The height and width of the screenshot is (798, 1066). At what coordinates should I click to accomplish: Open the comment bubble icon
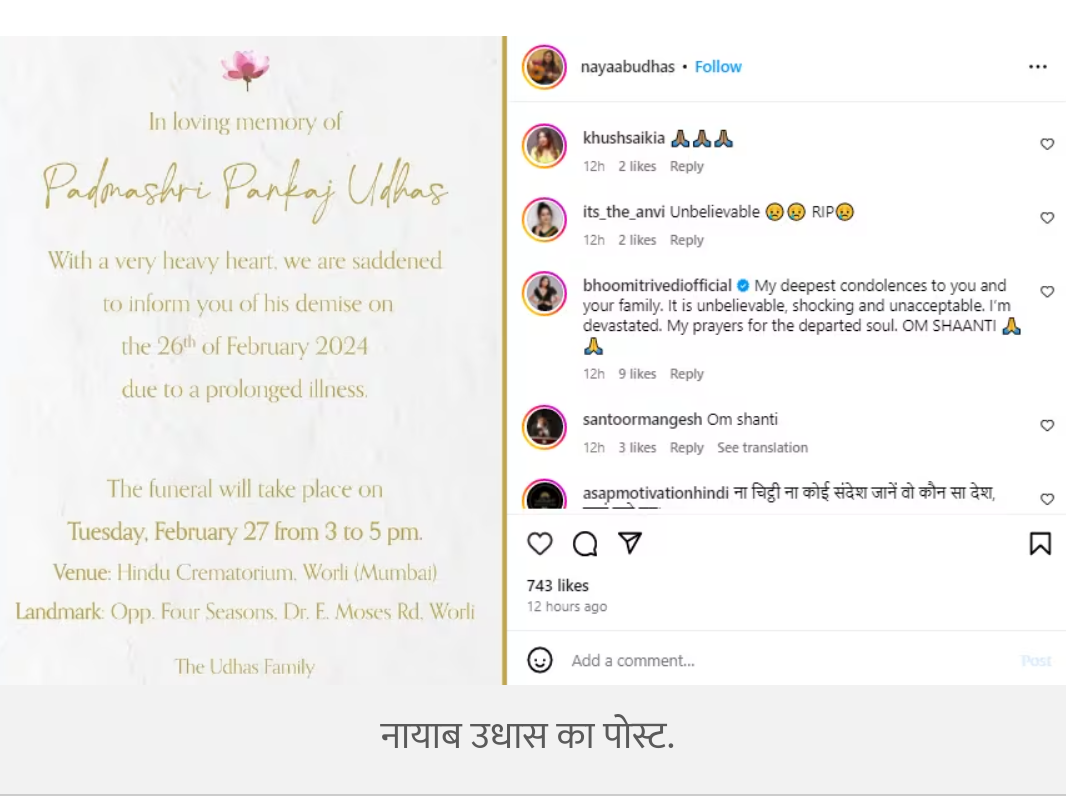[x=585, y=544]
